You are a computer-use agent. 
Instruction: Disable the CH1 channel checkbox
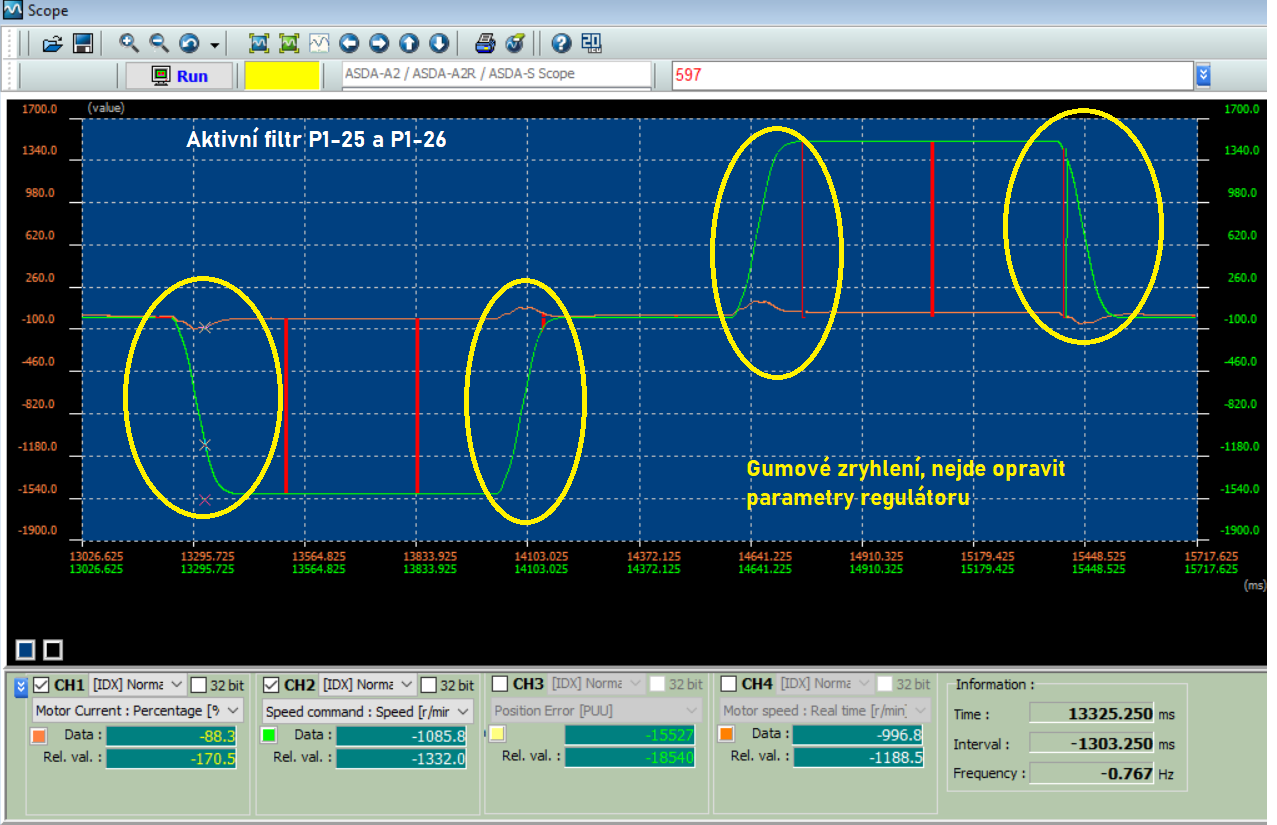[x=41, y=685]
